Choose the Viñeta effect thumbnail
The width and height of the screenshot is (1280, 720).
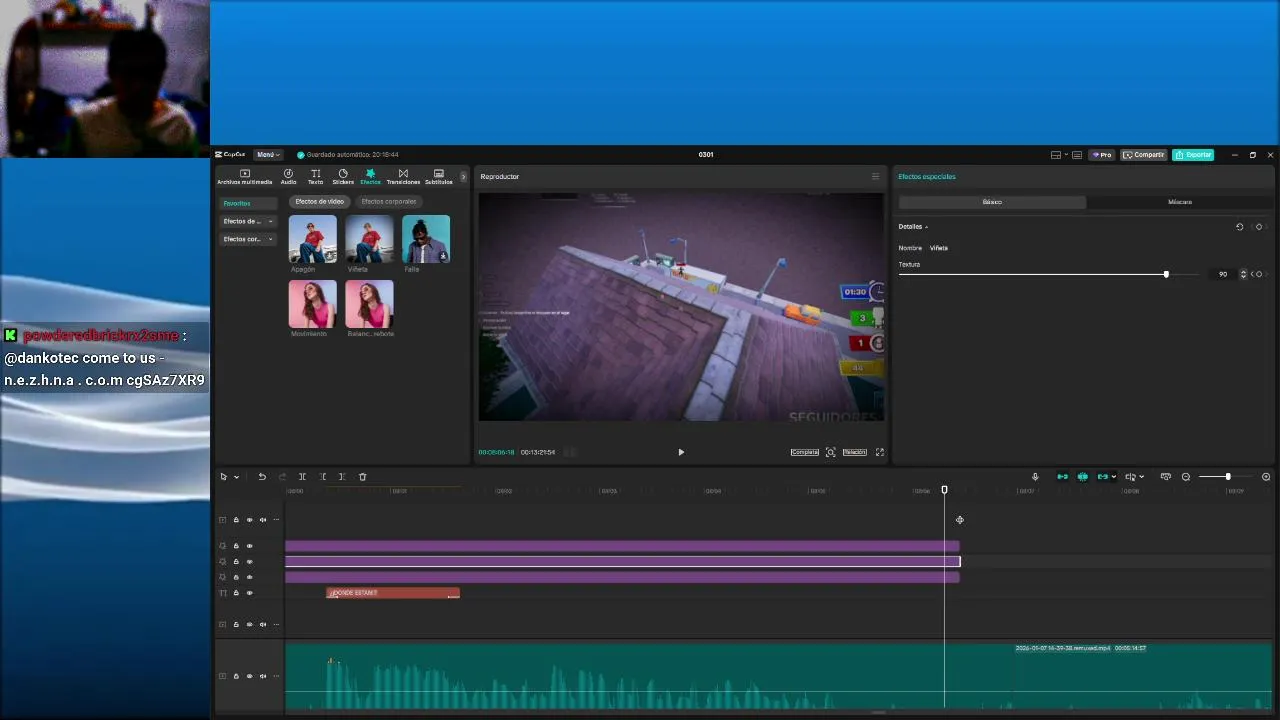369,239
